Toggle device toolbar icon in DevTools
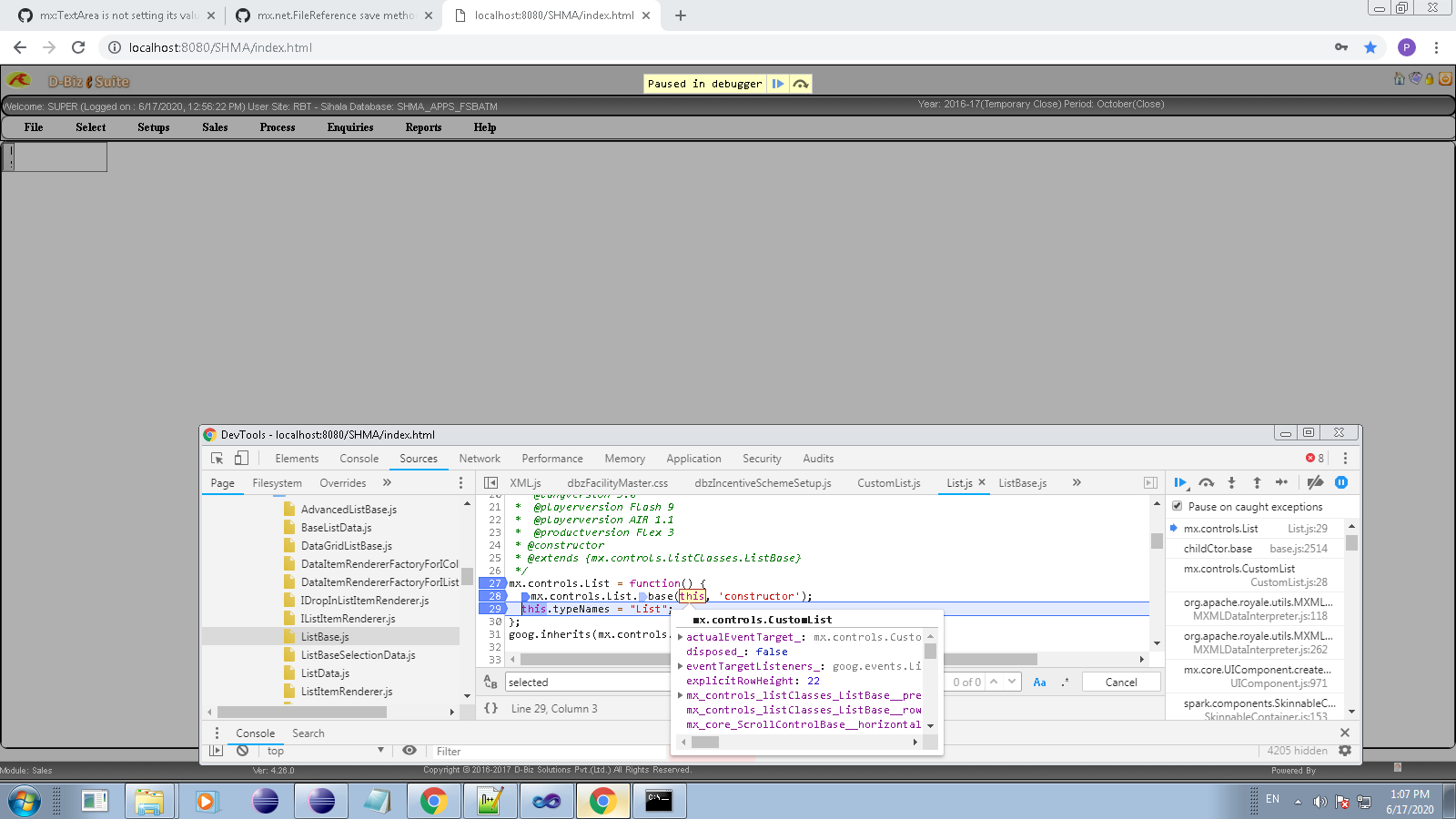Viewport: 1456px width, 819px height. (x=241, y=459)
